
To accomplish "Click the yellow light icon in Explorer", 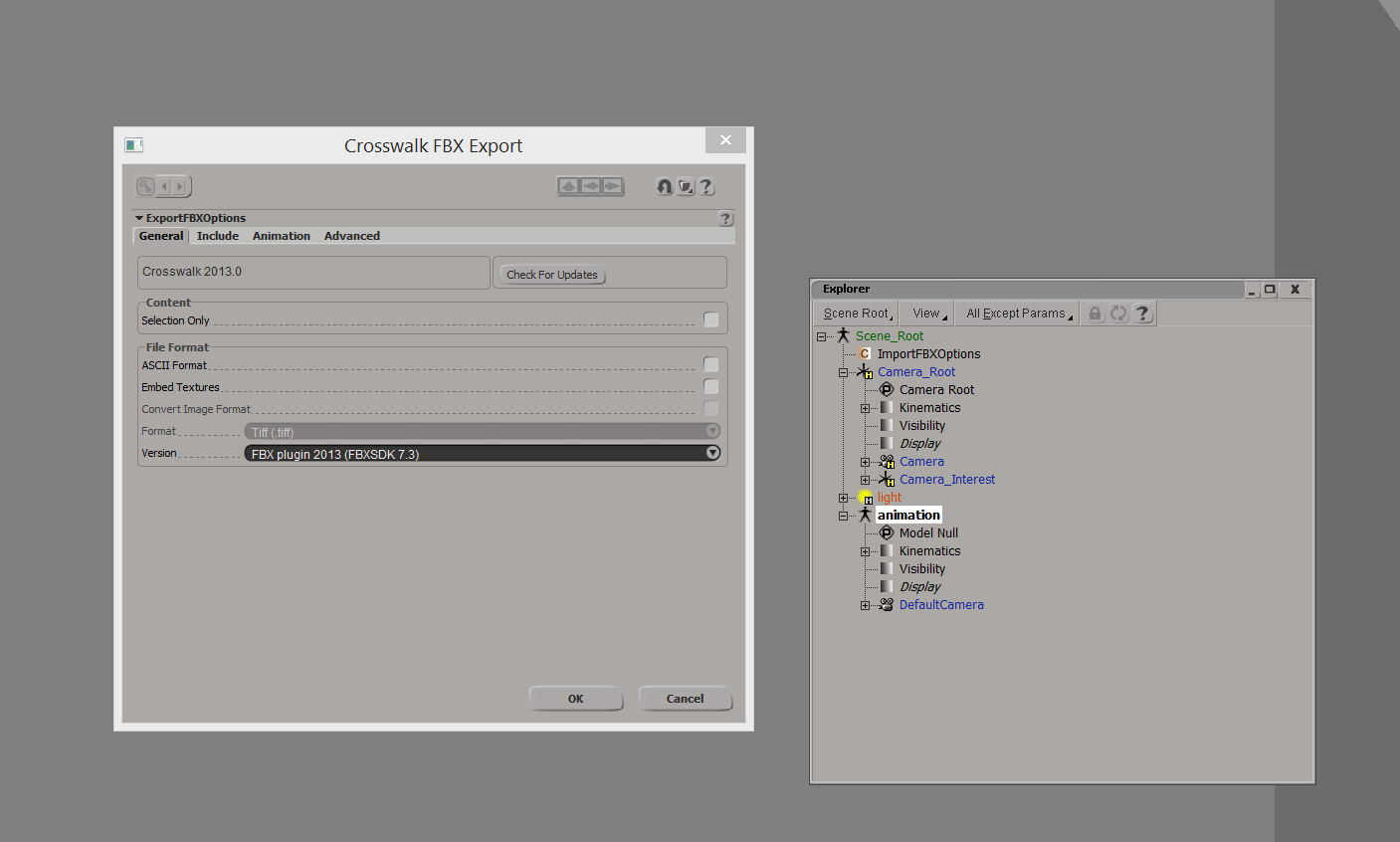I will (x=866, y=498).
